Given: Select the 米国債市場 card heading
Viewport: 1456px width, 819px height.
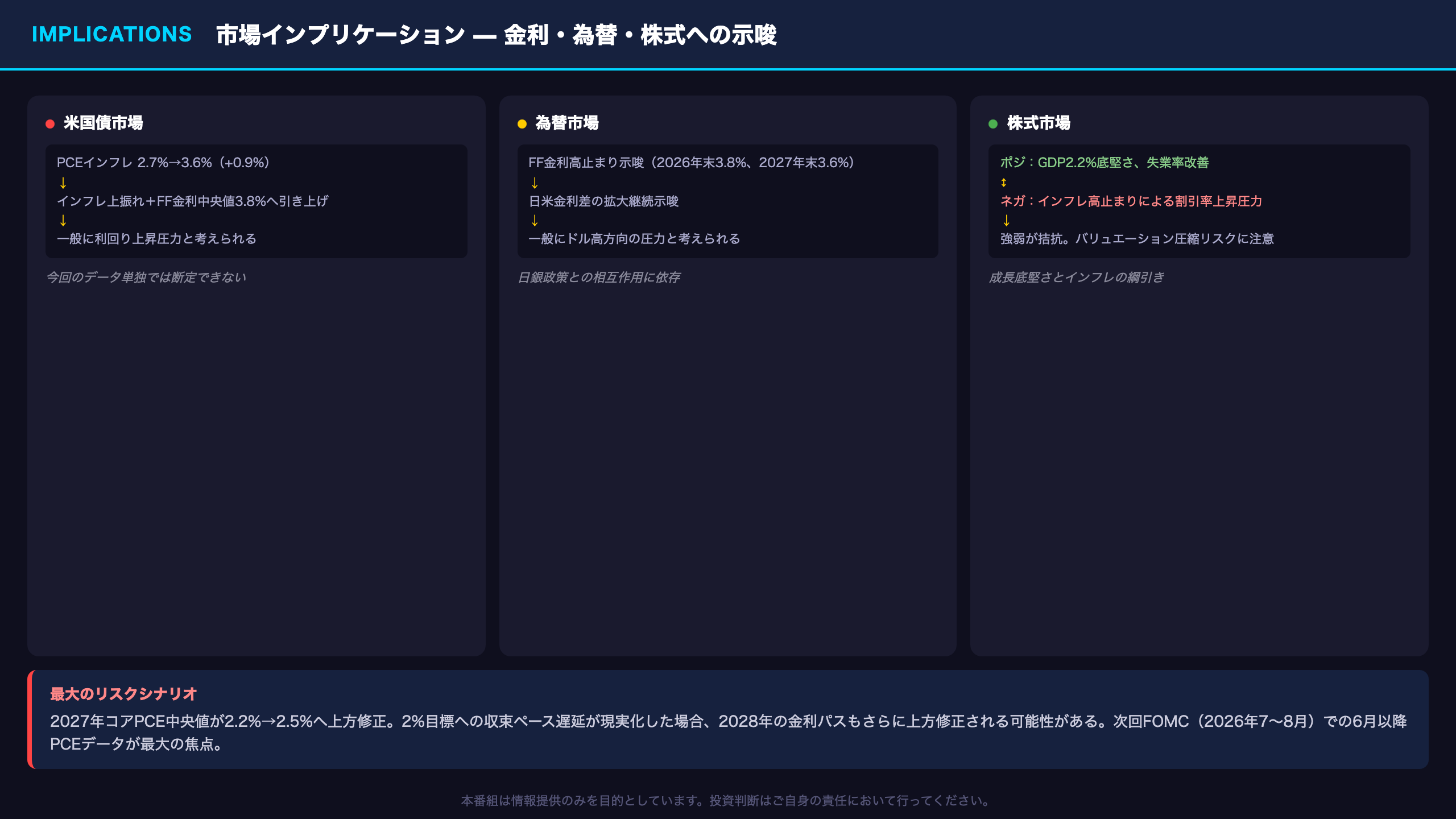Looking at the screenshot, I should coord(103,123).
